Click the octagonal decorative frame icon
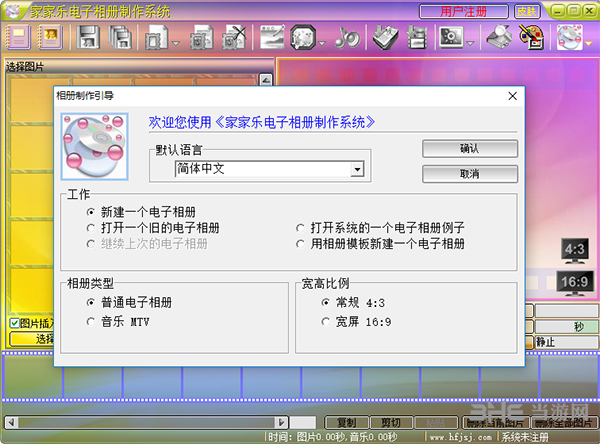Viewport: 600px width, 444px height. point(303,38)
